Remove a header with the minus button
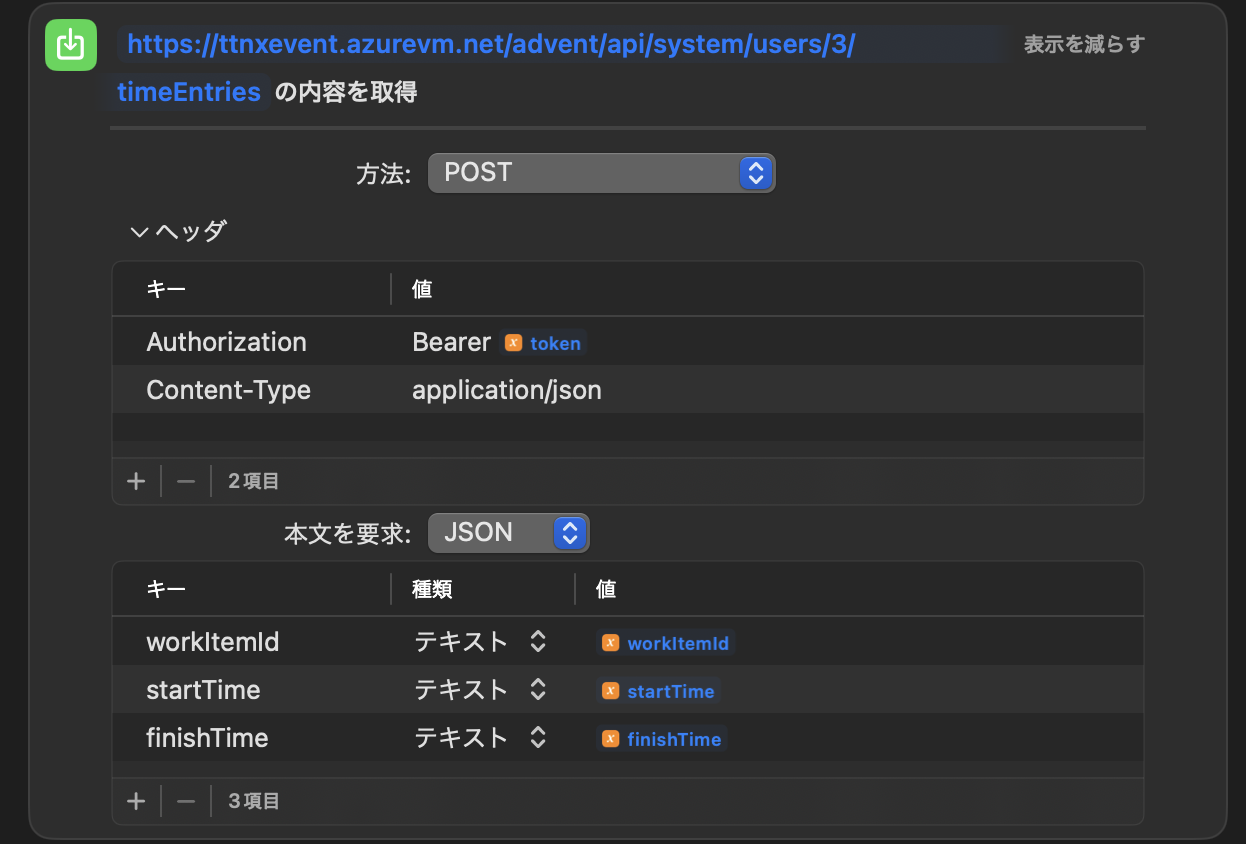 185,480
